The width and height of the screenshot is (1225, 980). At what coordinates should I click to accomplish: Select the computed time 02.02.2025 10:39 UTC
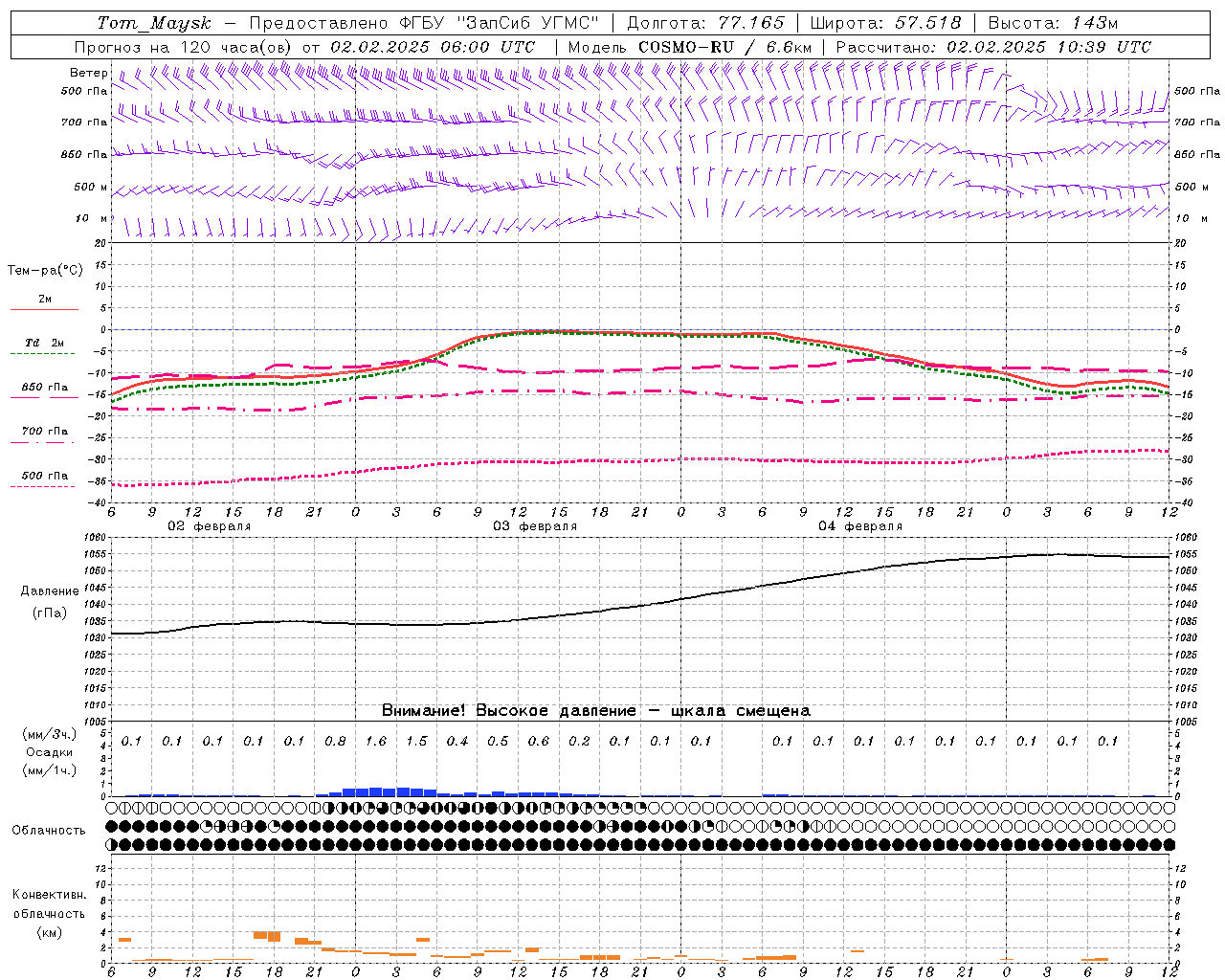point(1049,47)
